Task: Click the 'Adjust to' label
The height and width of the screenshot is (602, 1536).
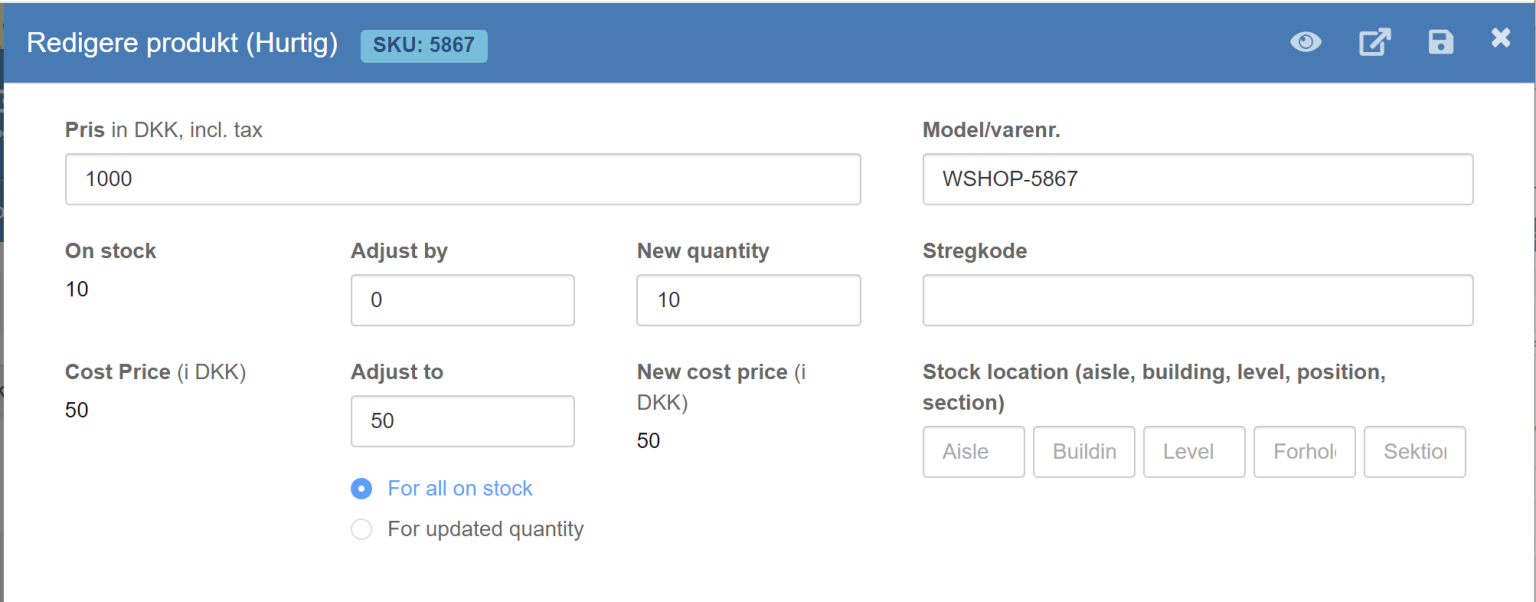Action: coord(397,372)
